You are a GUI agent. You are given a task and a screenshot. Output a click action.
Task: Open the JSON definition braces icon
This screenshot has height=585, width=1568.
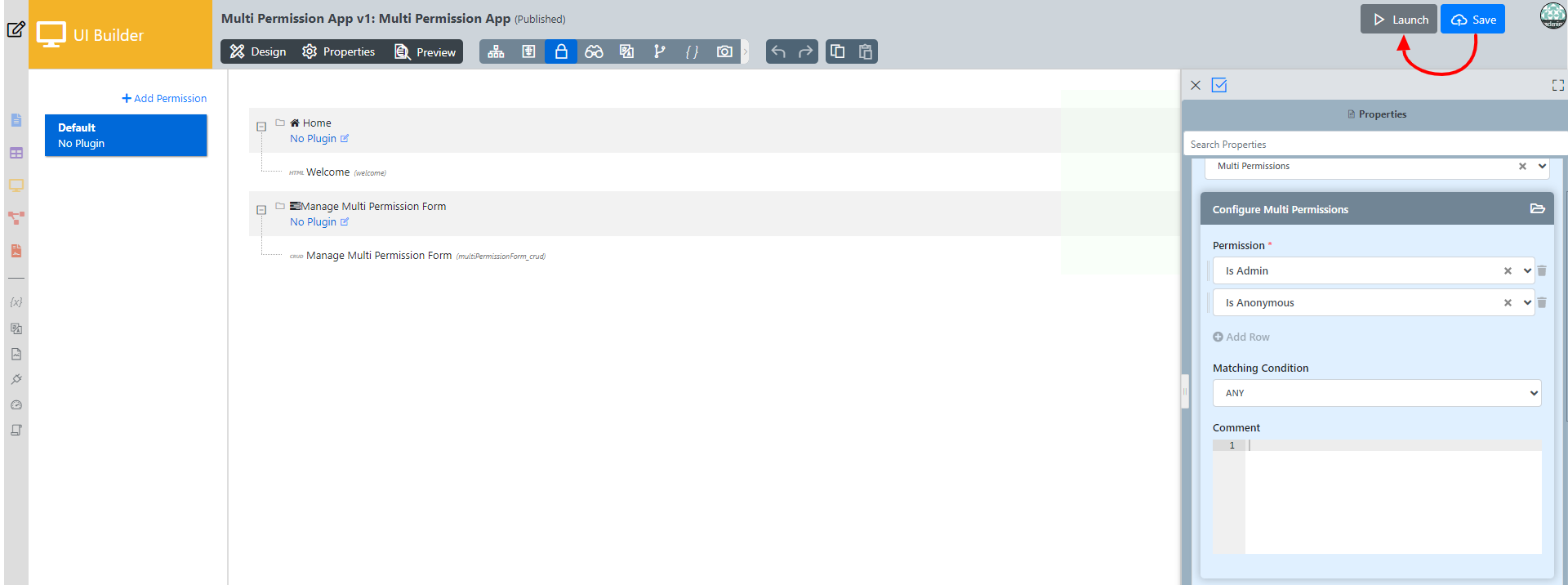tap(692, 51)
